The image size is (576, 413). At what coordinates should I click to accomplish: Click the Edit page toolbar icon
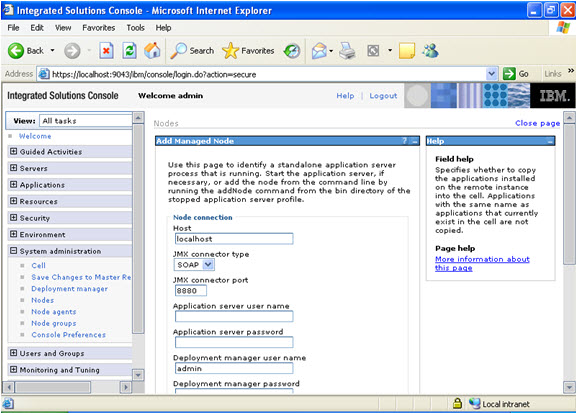point(373,51)
